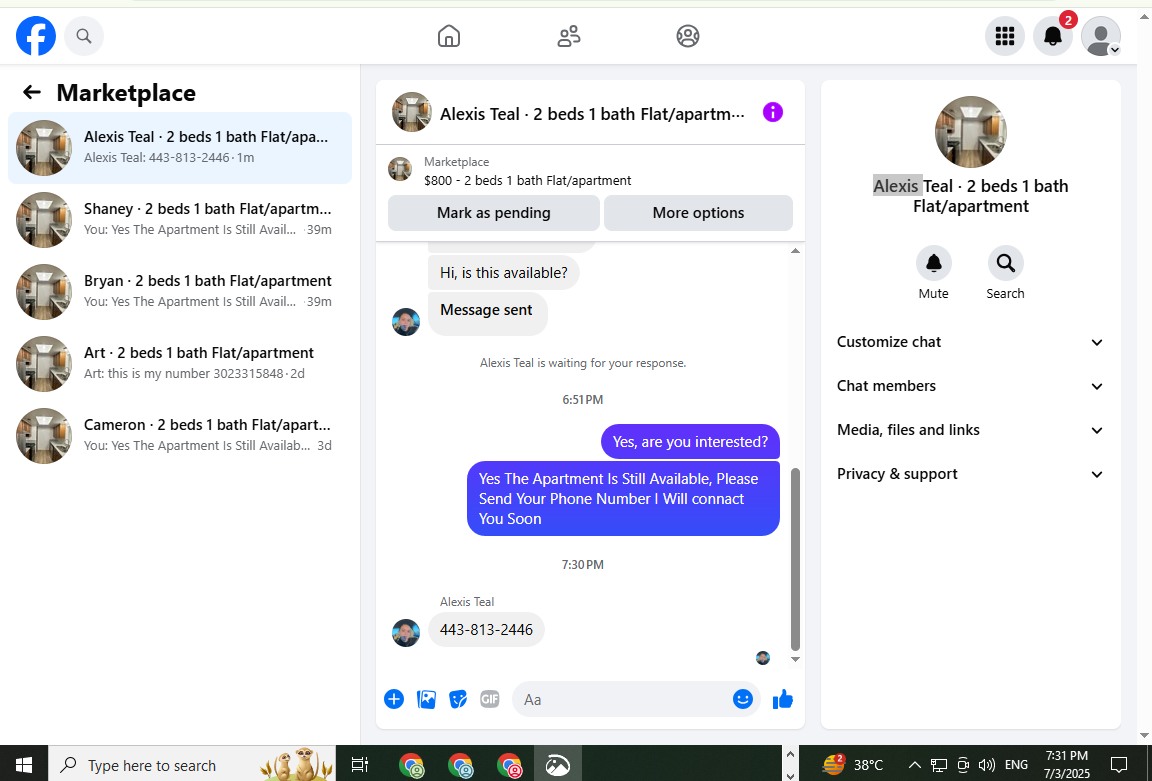The image size is (1152, 781).
Task: Click the 443-813-2446 message bubble
Action: (486, 630)
